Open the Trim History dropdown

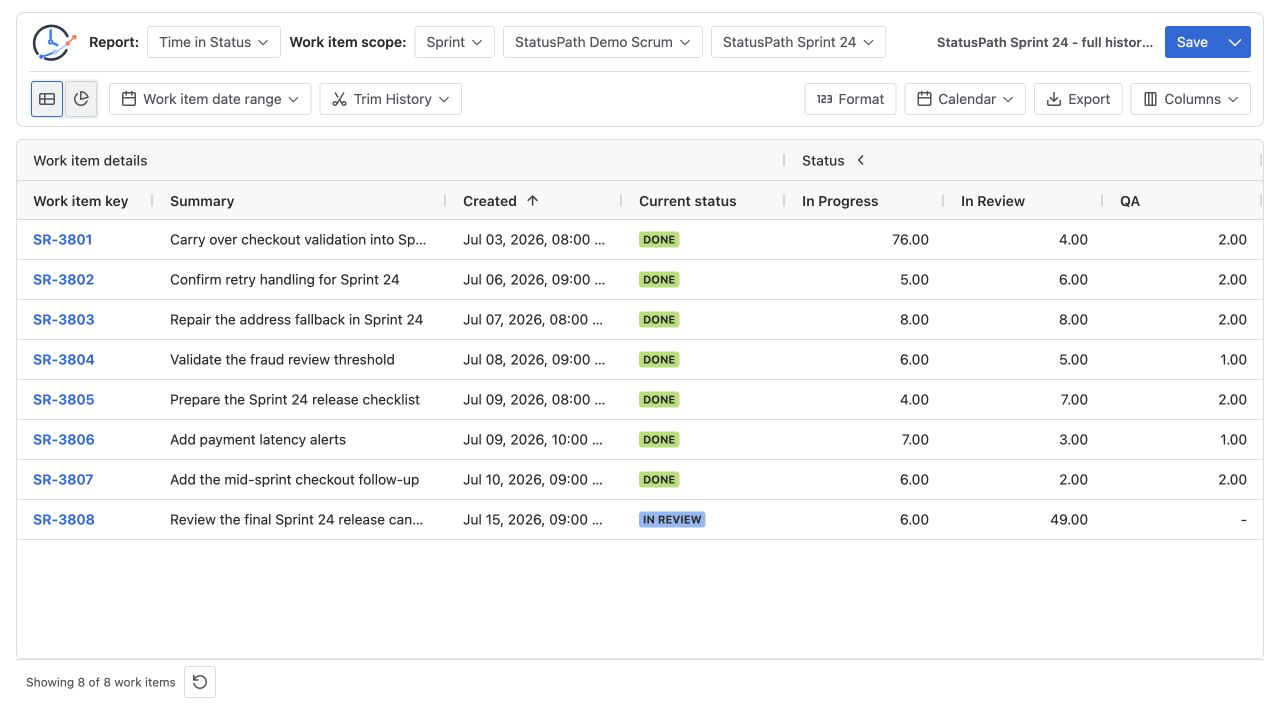click(390, 99)
